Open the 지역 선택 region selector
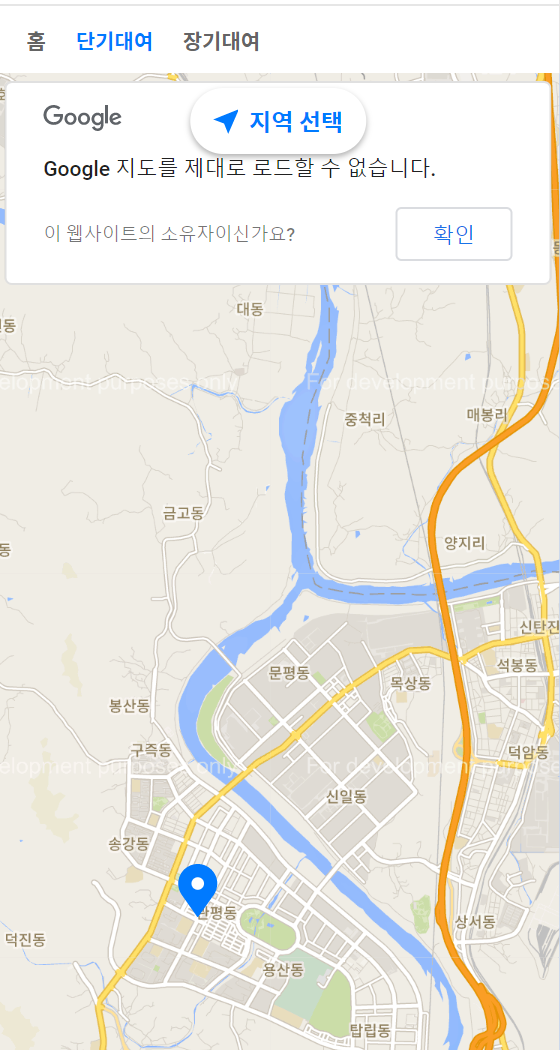Viewport: 560px width, 1050px height. coord(278,121)
